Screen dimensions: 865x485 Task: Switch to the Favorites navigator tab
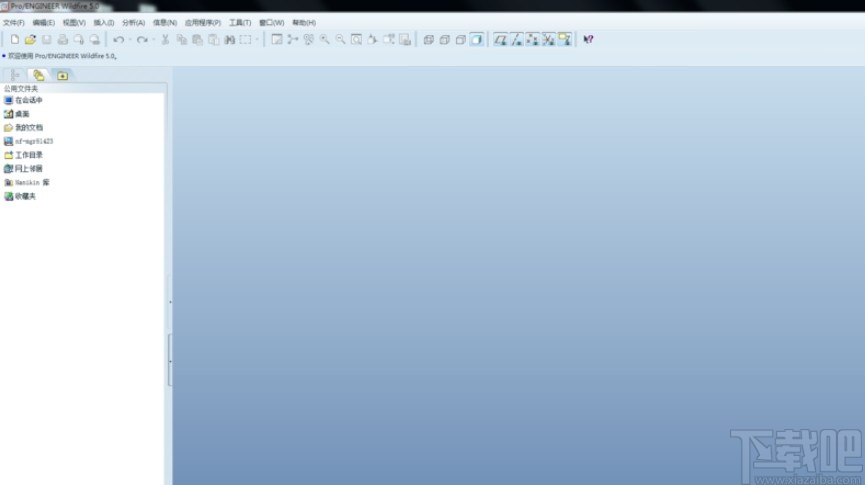(x=62, y=75)
